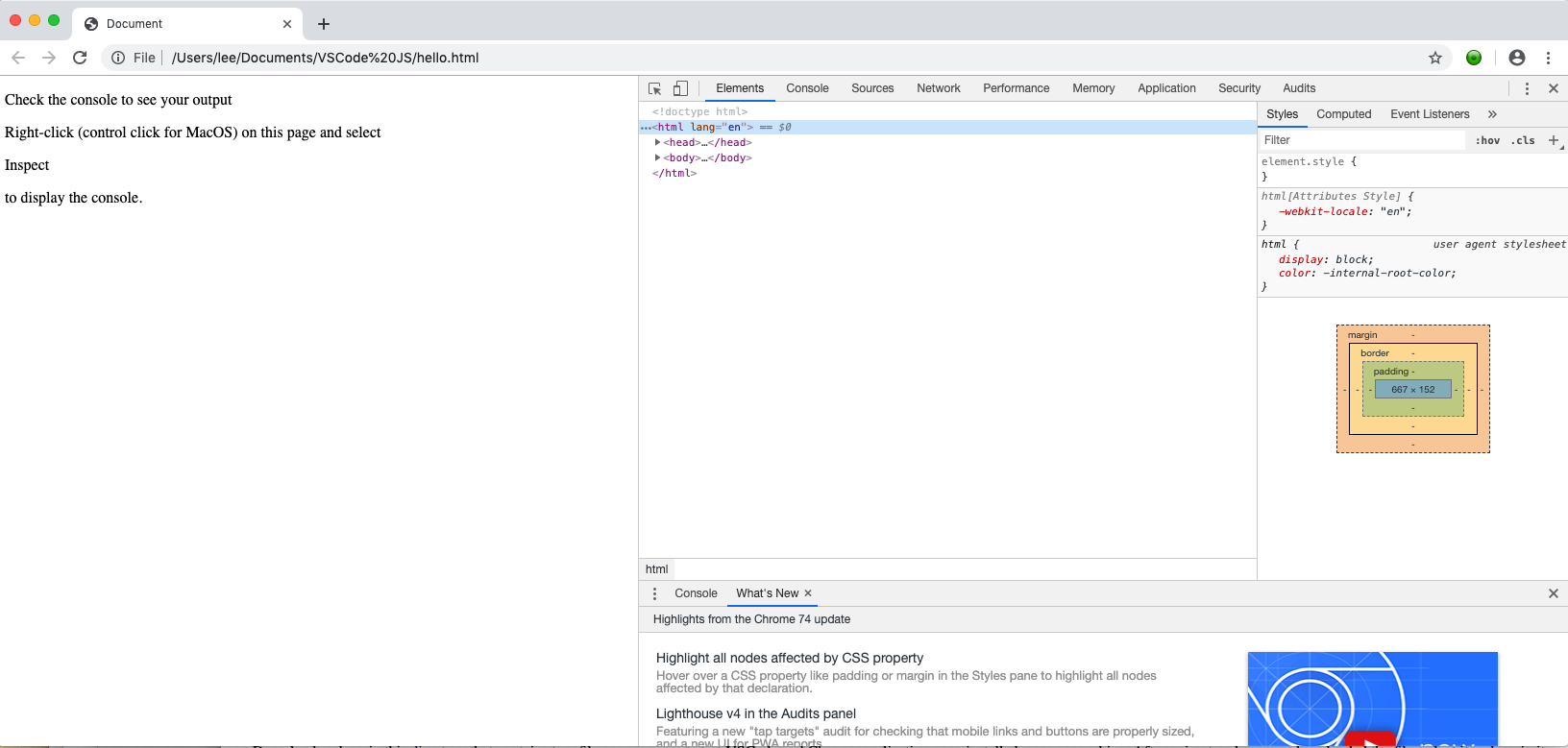The width and height of the screenshot is (1568, 748).
Task: Click 'Highlight all nodes affected by CSS property'
Action: tap(790, 658)
